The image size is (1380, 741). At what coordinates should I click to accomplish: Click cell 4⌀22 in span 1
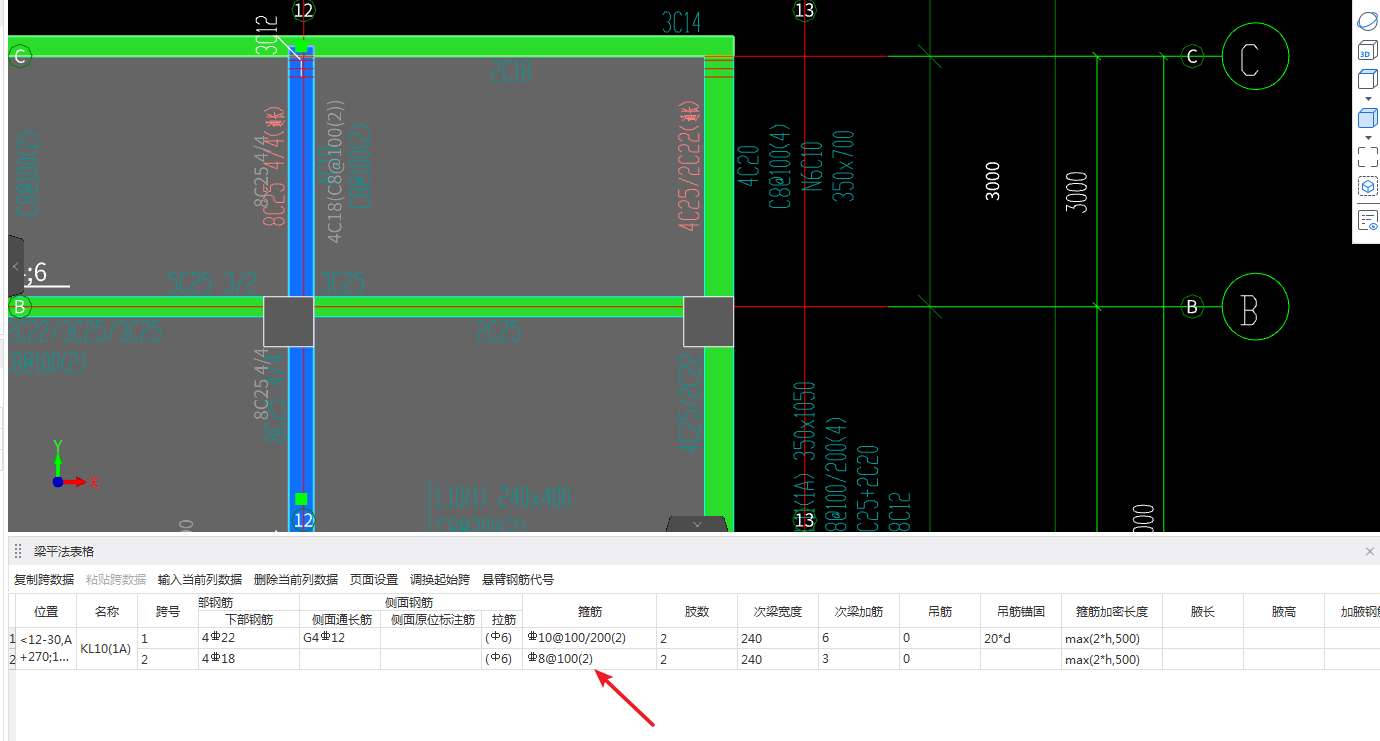tap(249, 638)
